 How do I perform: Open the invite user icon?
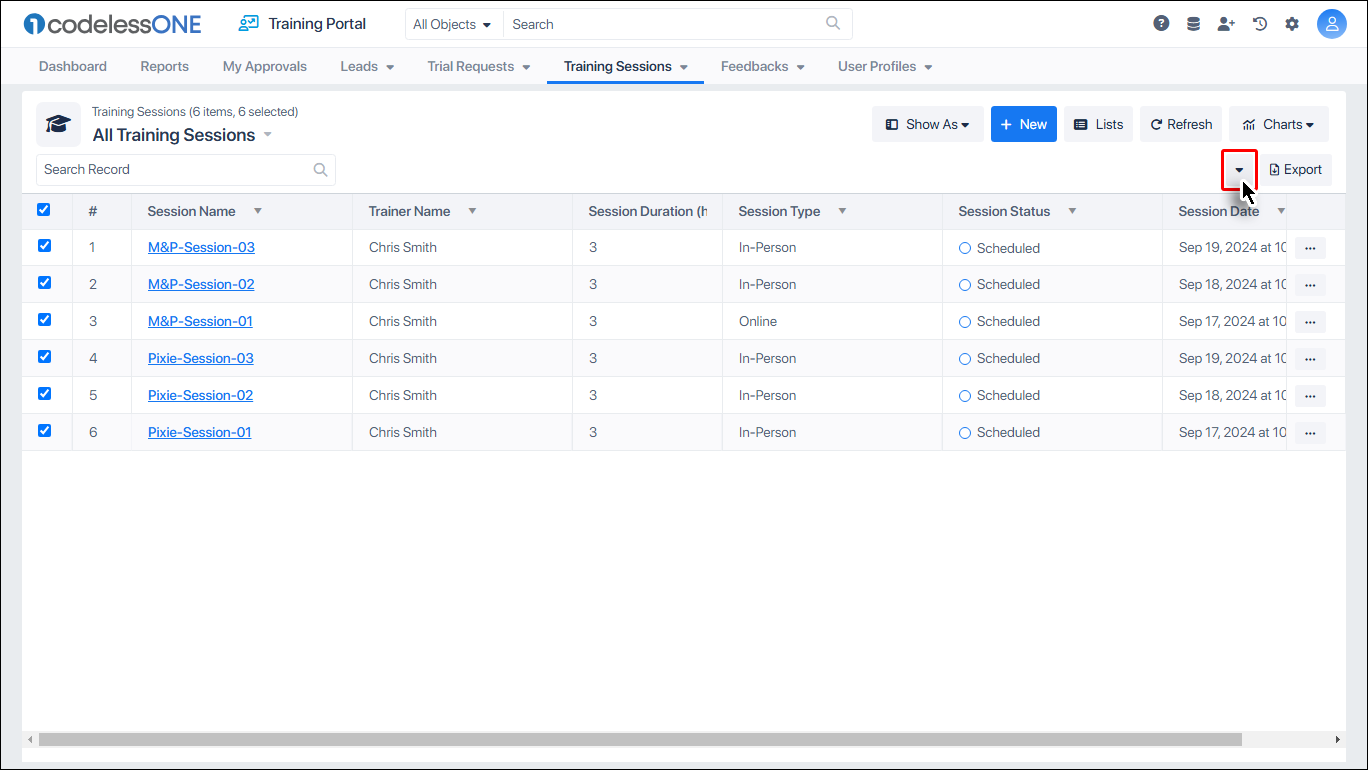click(1226, 22)
